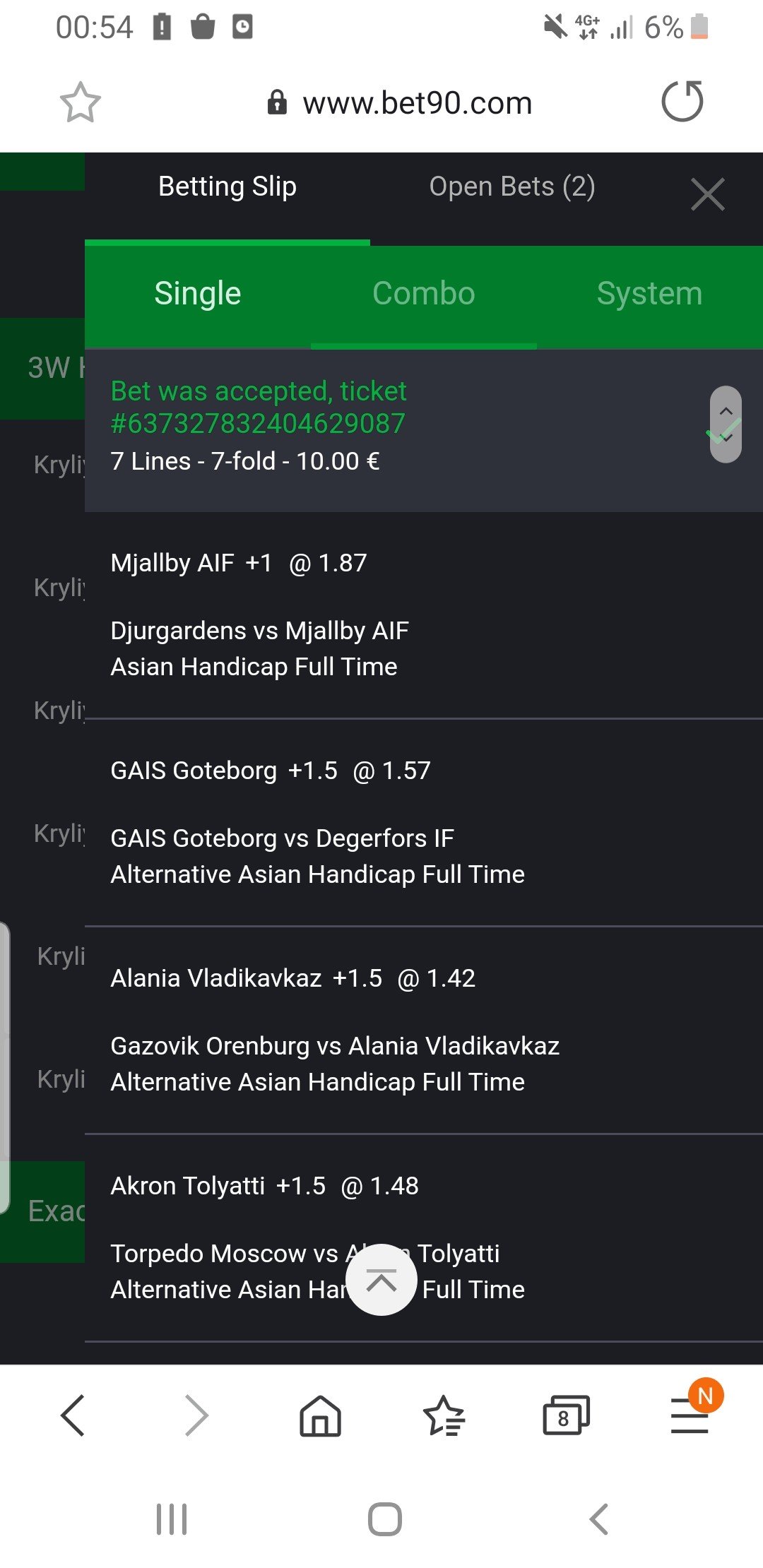Open the tab switcher showing 8 tabs
Screen dimensions: 763x1568
pyautogui.click(x=565, y=1415)
